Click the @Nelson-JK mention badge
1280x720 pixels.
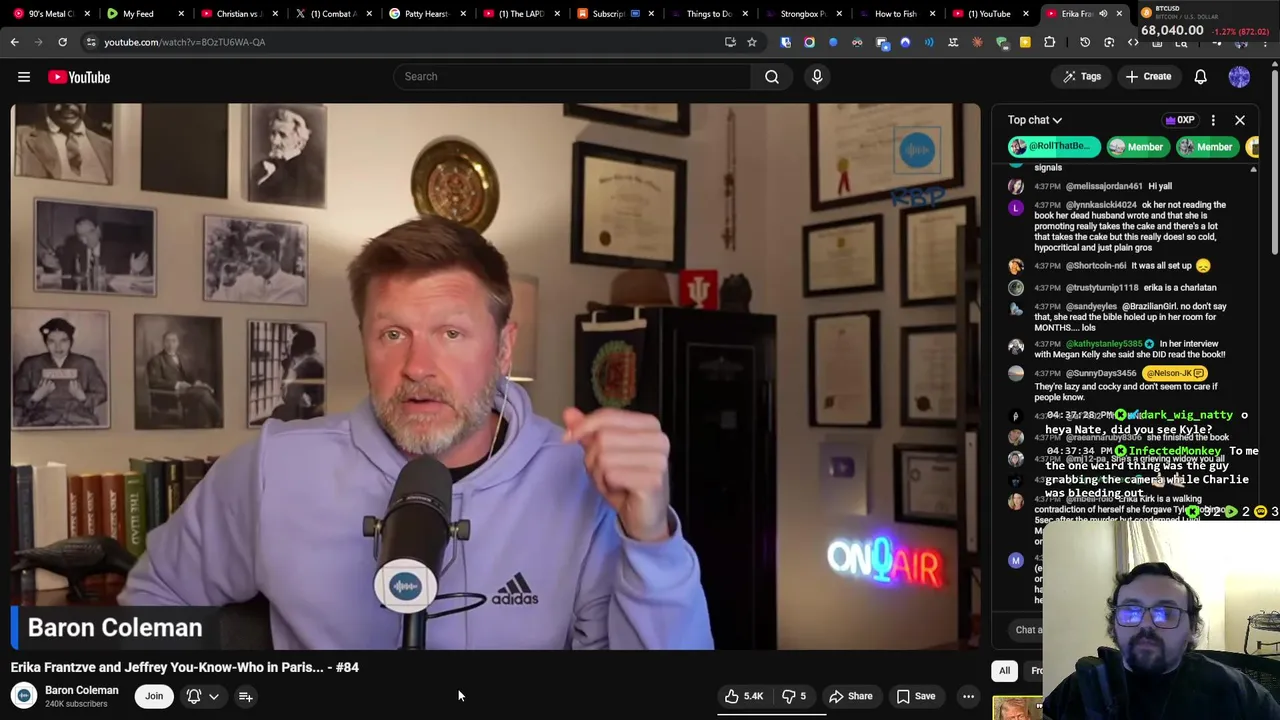click(1175, 373)
